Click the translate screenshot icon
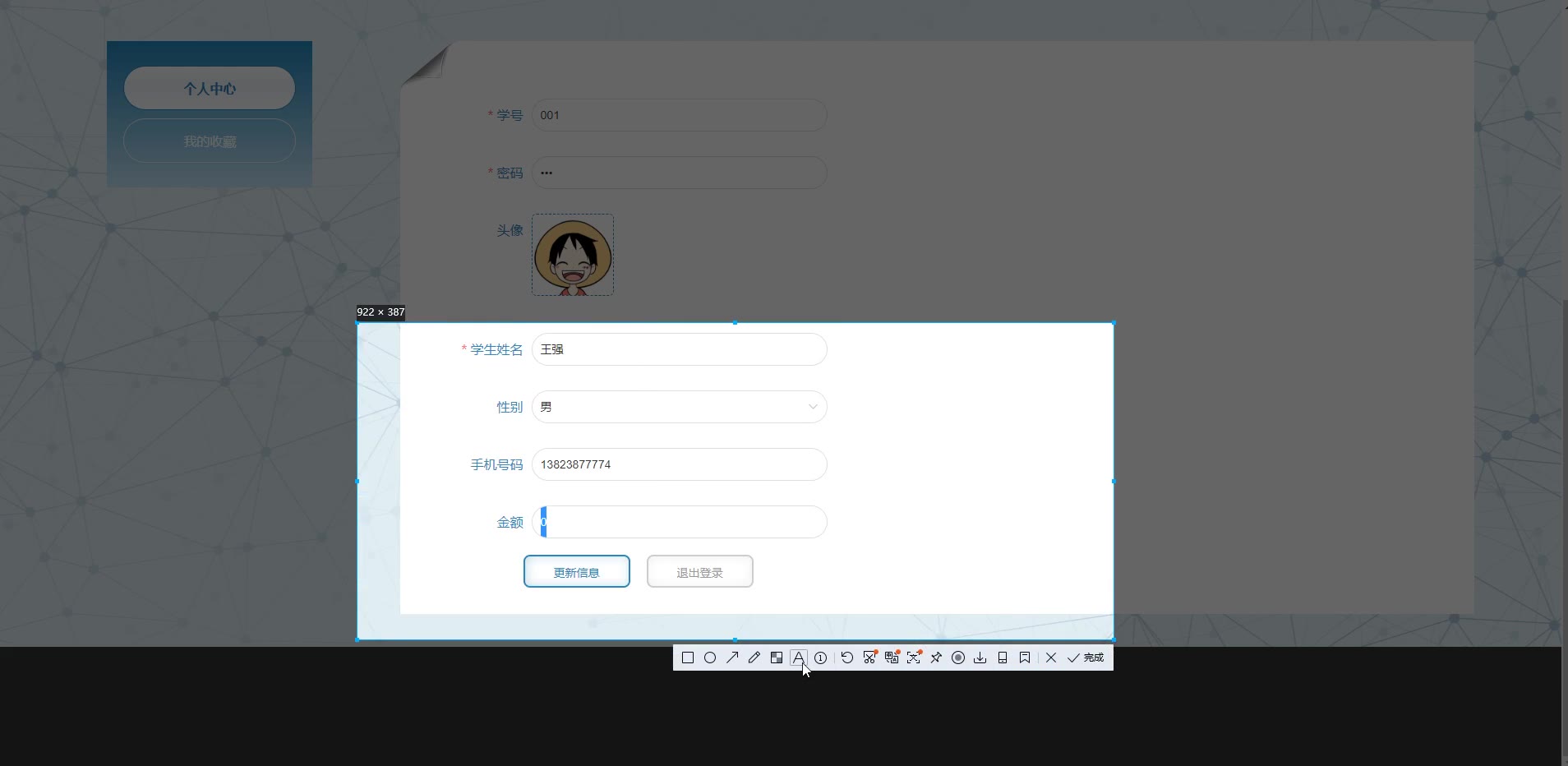1568x766 pixels. [x=892, y=658]
